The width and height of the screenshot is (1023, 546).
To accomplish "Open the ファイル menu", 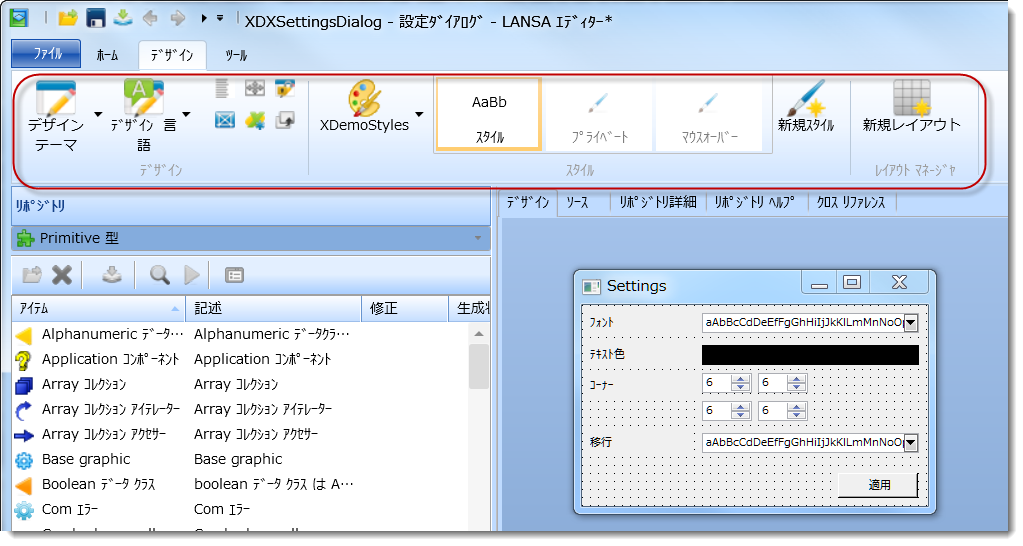I will [46, 53].
